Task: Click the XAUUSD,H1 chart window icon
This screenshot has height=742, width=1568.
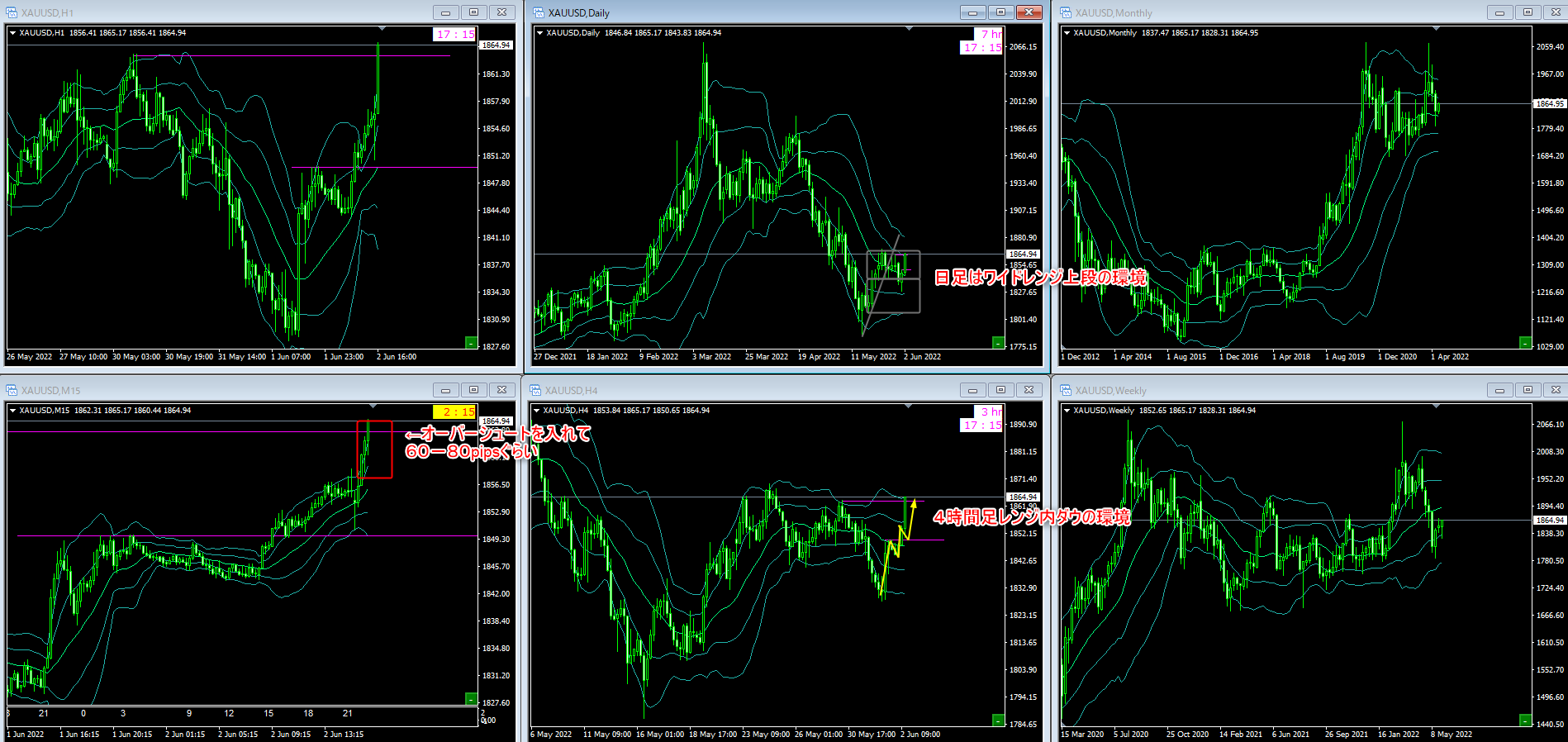Action: click(12, 12)
